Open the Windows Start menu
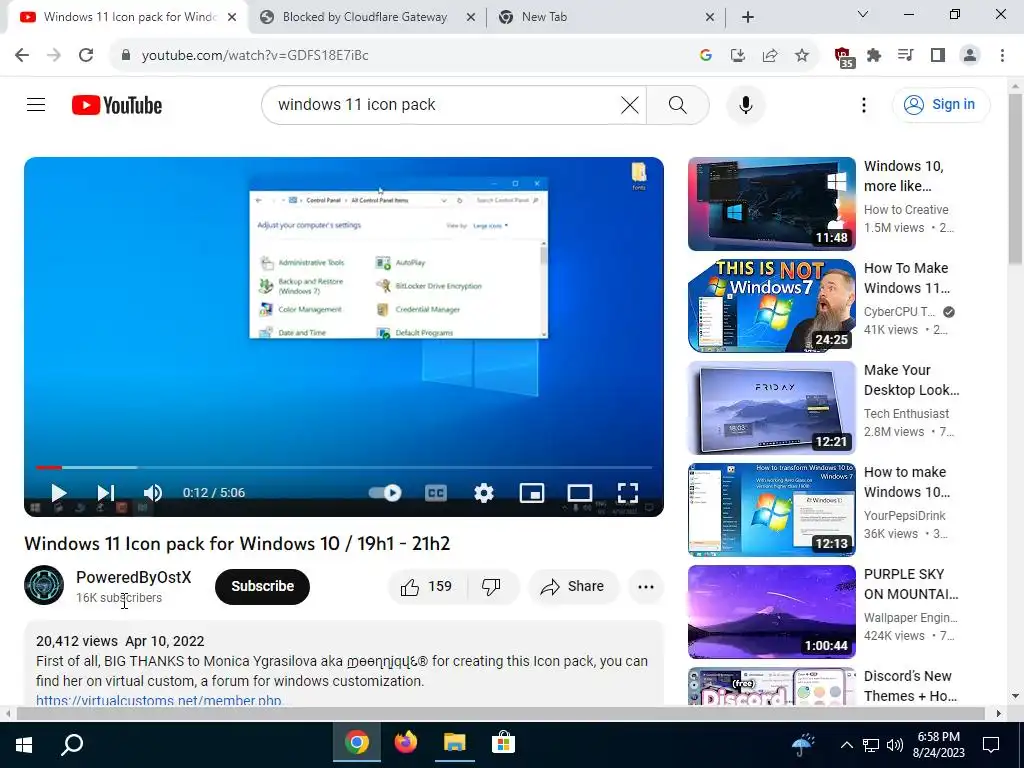 tap(24, 744)
